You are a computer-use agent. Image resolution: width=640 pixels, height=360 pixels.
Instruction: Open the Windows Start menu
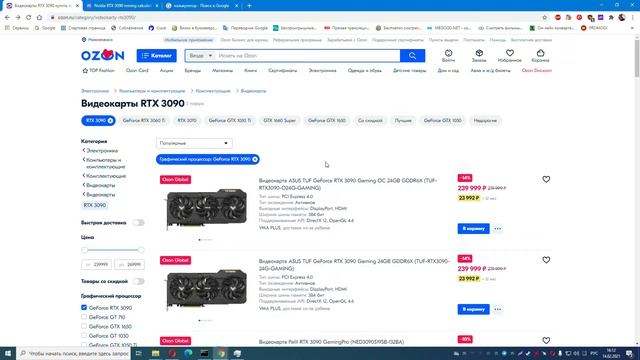[8, 353]
